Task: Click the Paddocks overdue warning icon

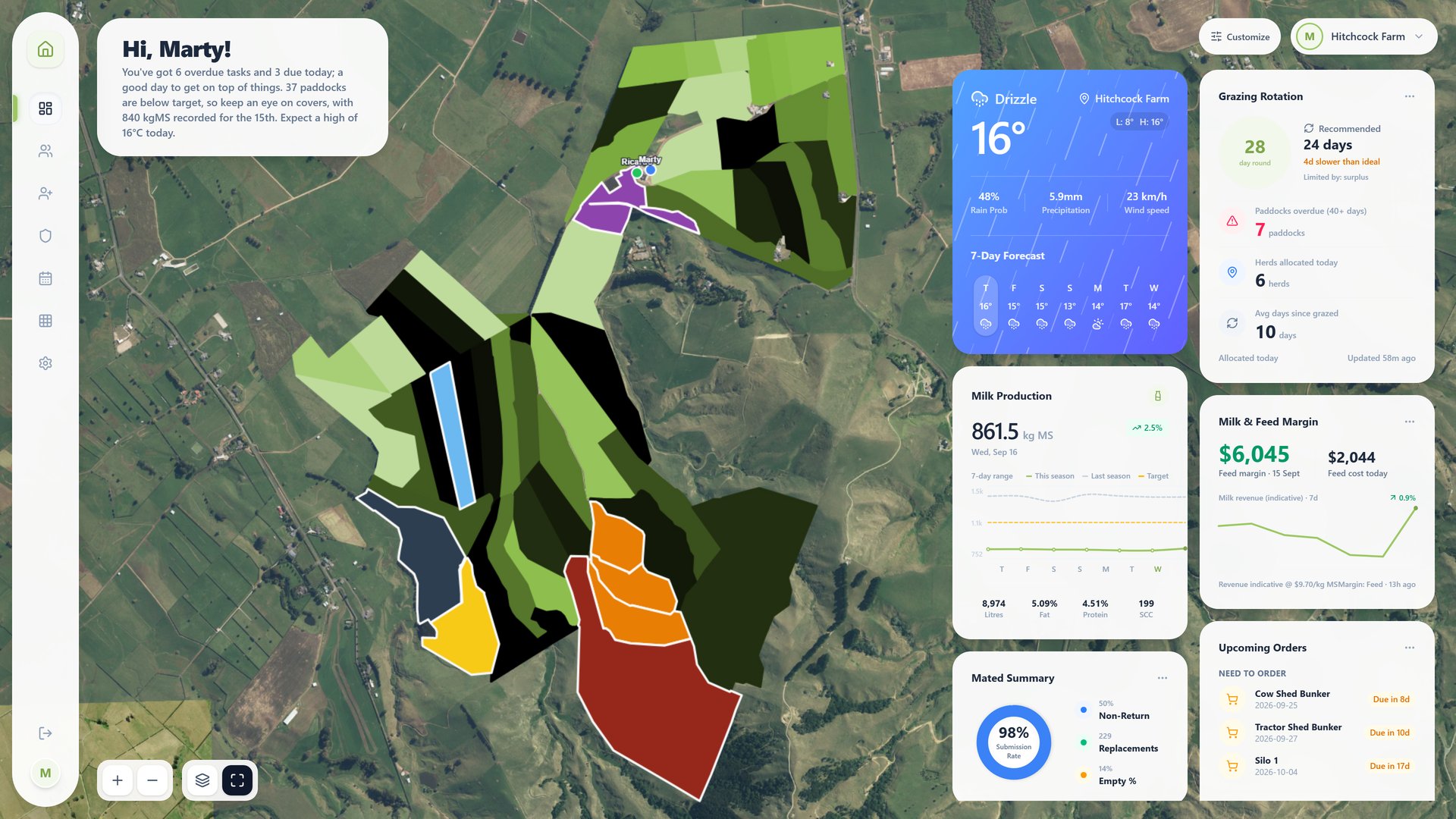Action: [x=1232, y=221]
